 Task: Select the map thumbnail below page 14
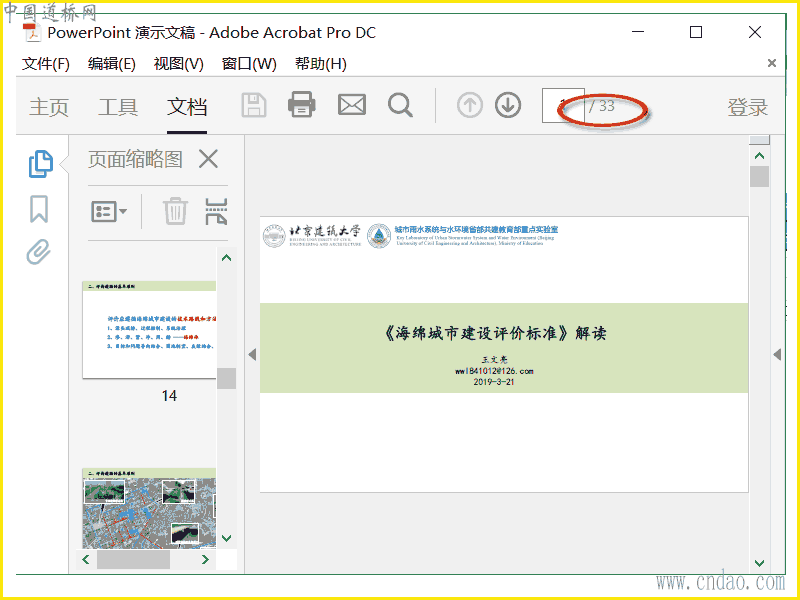click(149, 508)
